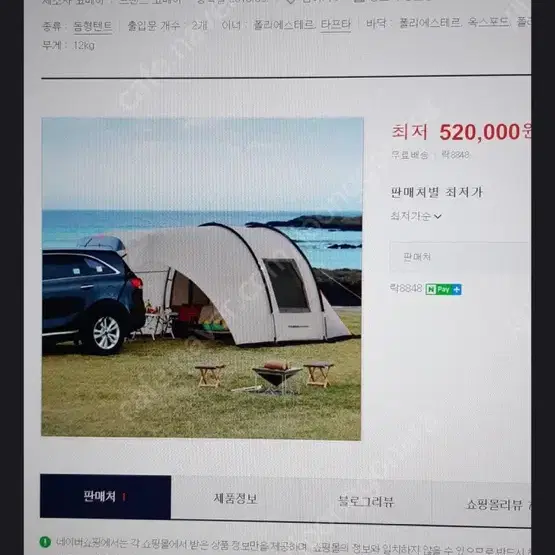Click the green exclamation notice icon

[45, 542]
